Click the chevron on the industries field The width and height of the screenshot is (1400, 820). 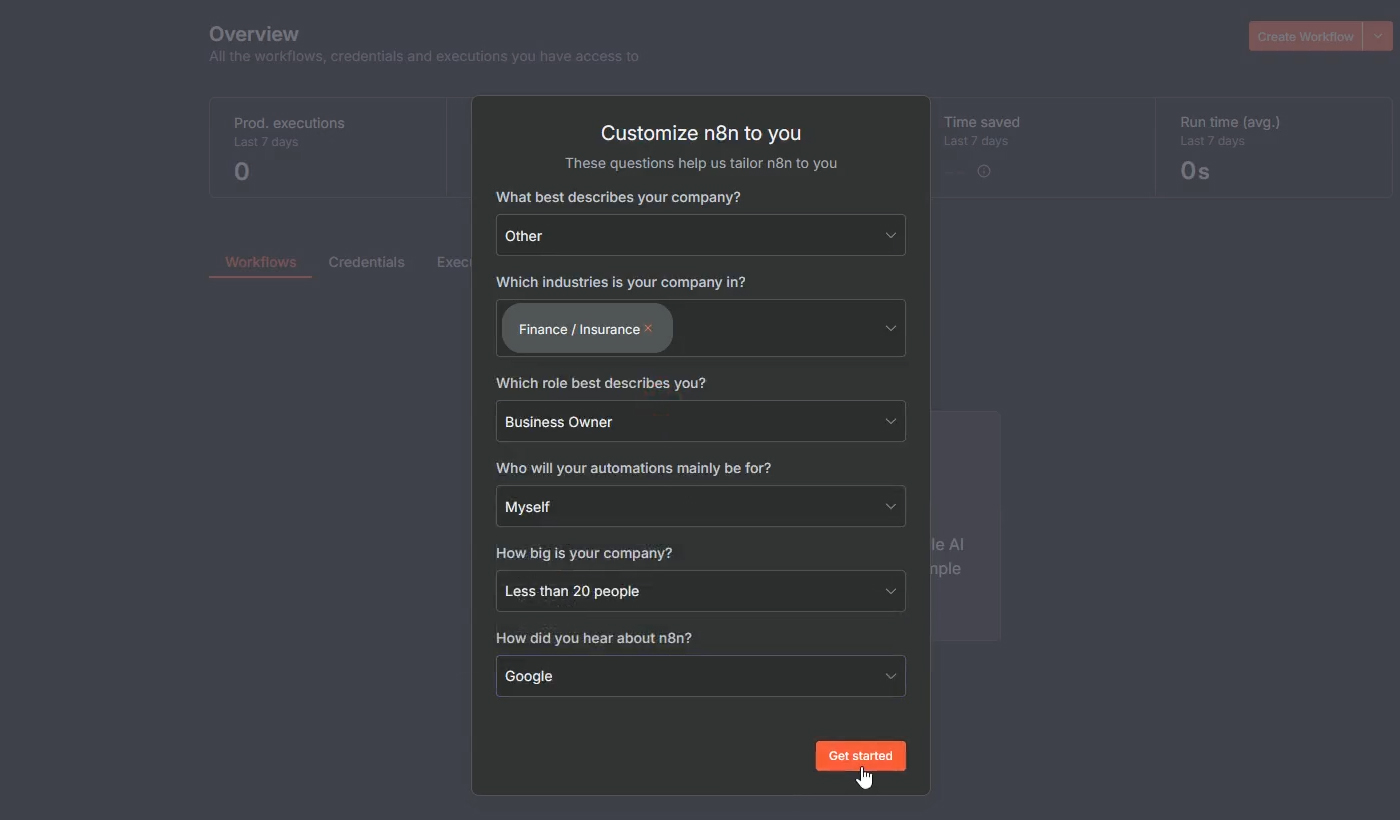pos(890,328)
